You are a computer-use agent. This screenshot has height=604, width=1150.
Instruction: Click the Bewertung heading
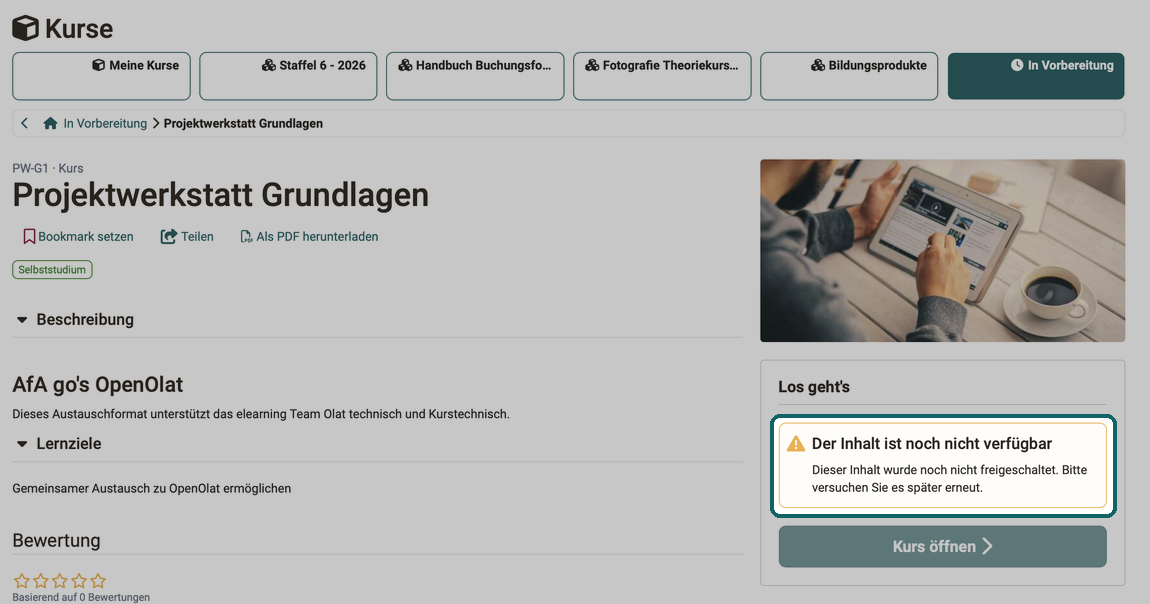point(56,540)
